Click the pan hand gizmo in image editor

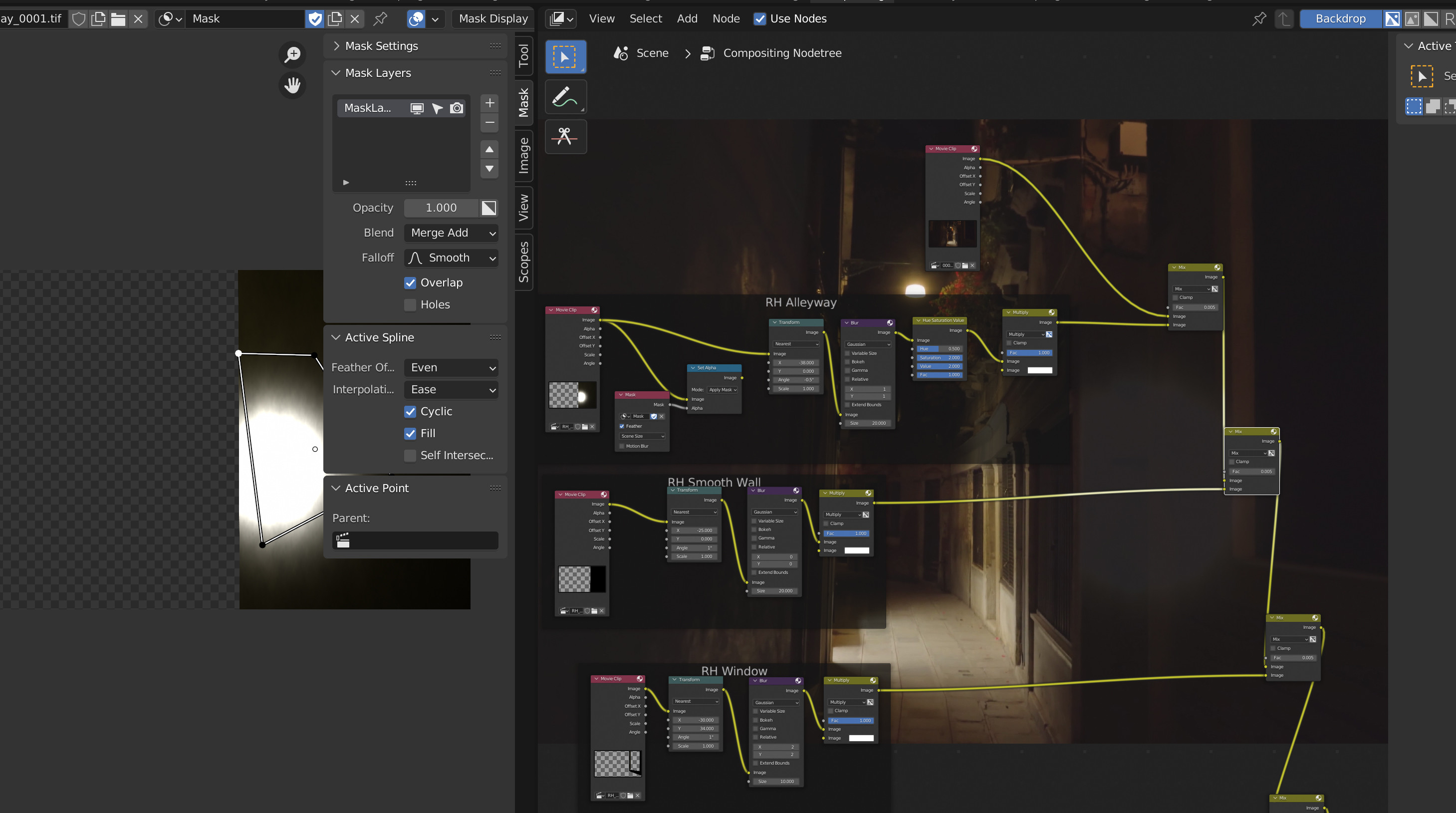coord(293,85)
